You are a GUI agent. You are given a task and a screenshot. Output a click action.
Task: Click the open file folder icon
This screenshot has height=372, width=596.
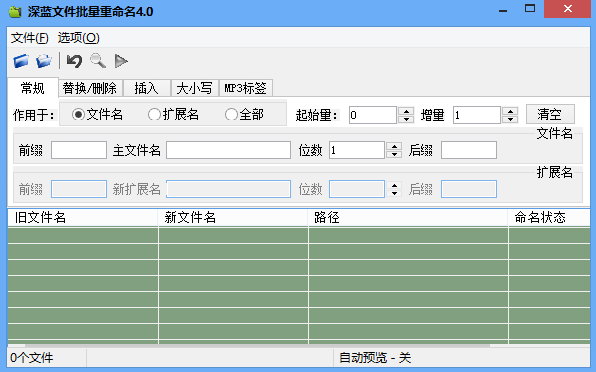click(21, 61)
